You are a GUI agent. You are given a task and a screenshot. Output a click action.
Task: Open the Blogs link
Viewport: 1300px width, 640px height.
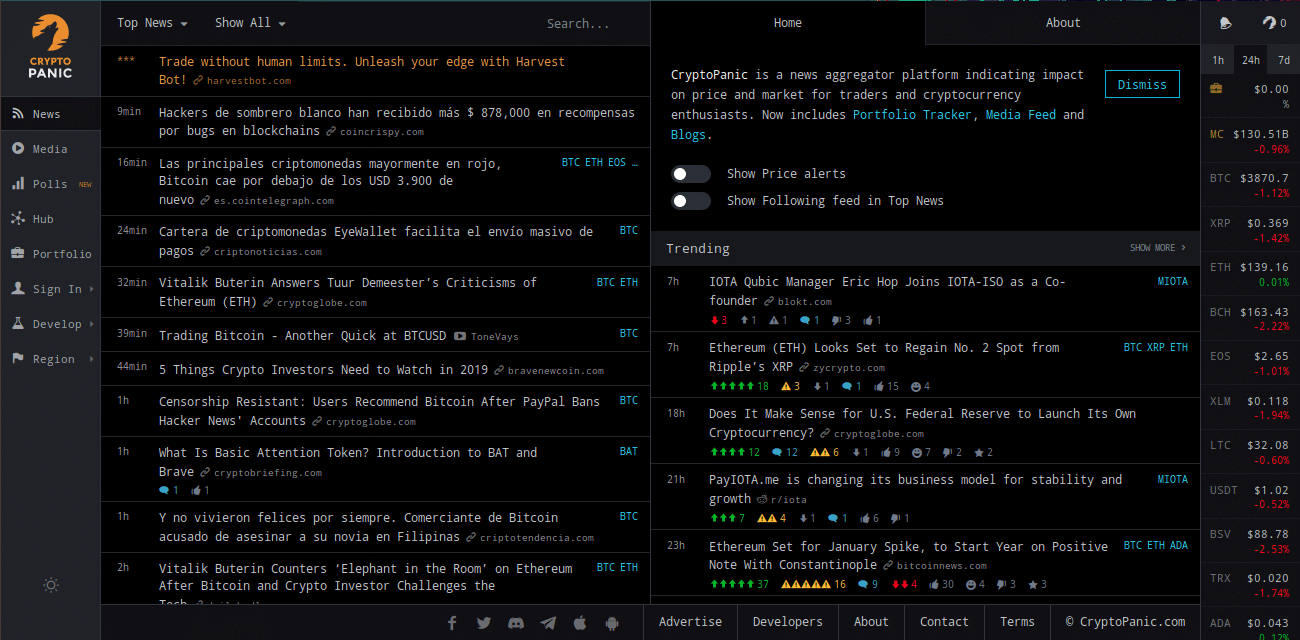(688, 135)
